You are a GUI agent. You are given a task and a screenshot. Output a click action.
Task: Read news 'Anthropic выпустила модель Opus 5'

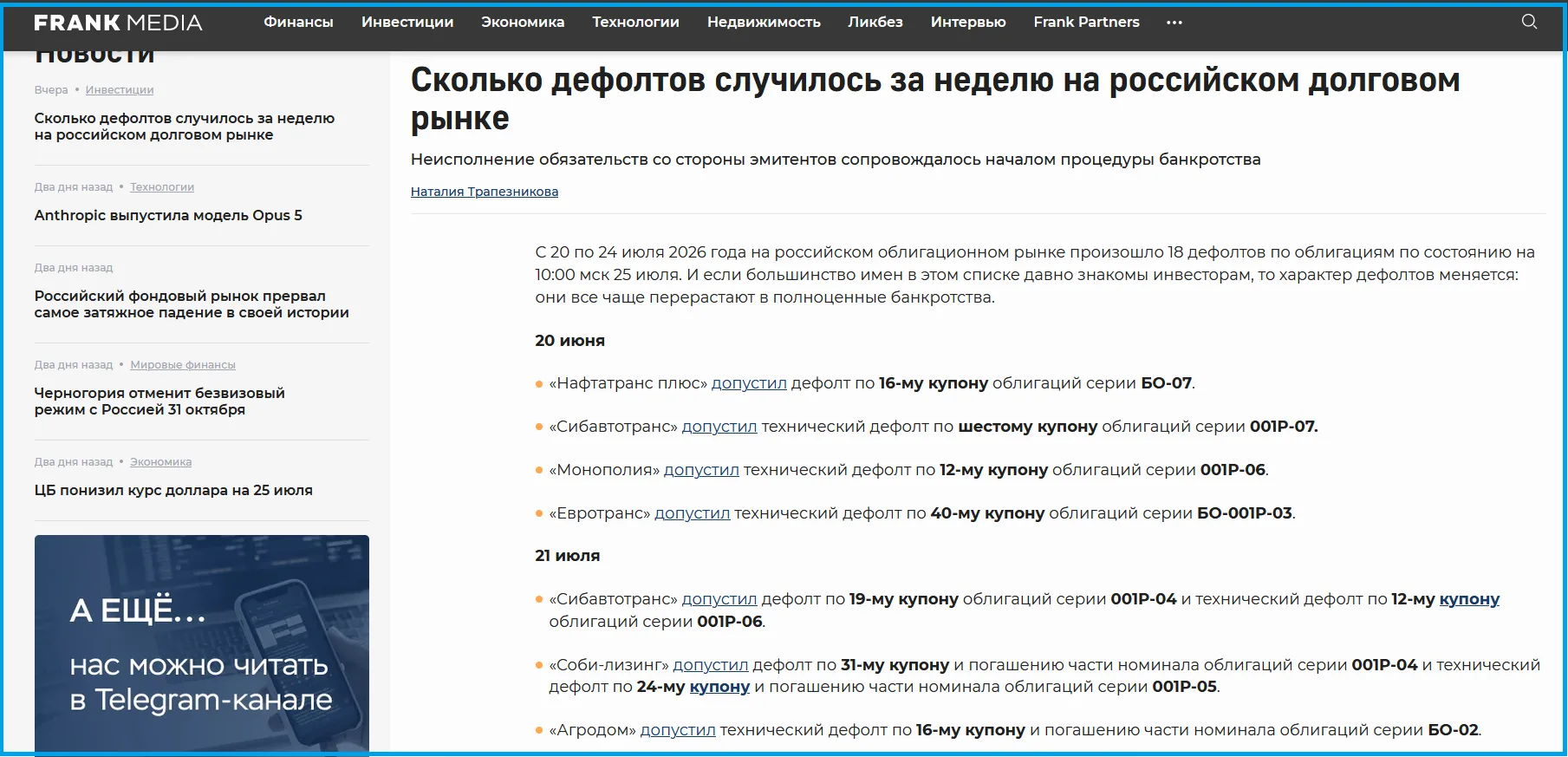coord(168,215)
